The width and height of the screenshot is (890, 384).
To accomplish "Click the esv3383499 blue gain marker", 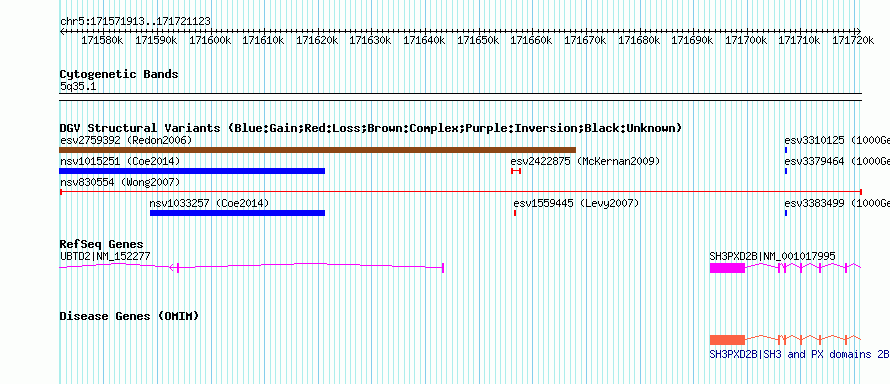I will [x=786, y=213].
